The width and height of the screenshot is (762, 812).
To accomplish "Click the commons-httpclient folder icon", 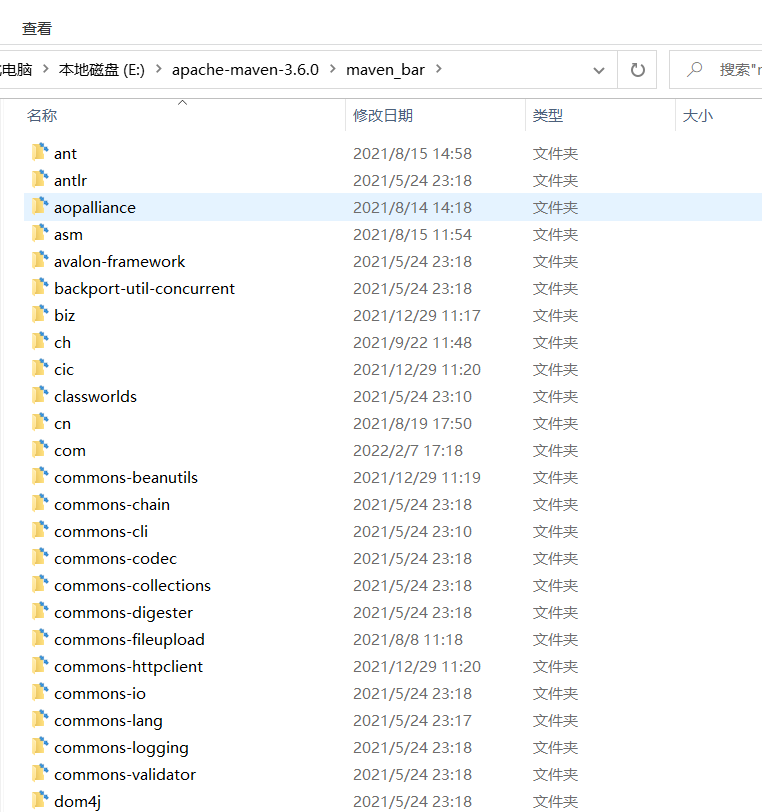I will (x=40, y=665).
